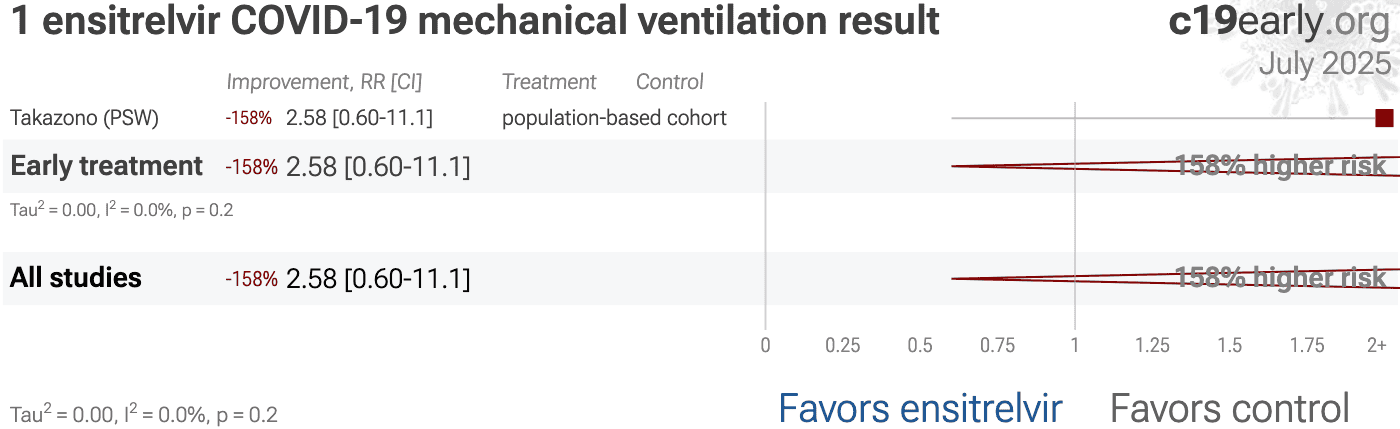Click the Favors control axis label

click(1230, 408)
